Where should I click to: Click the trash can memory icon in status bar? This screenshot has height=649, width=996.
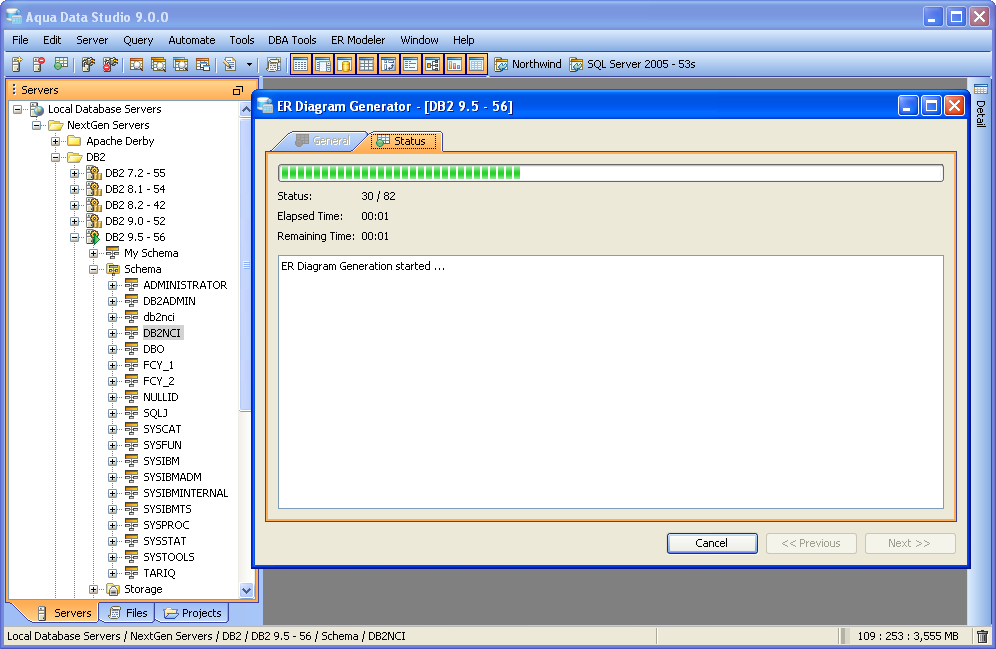(x=982, y=636)
